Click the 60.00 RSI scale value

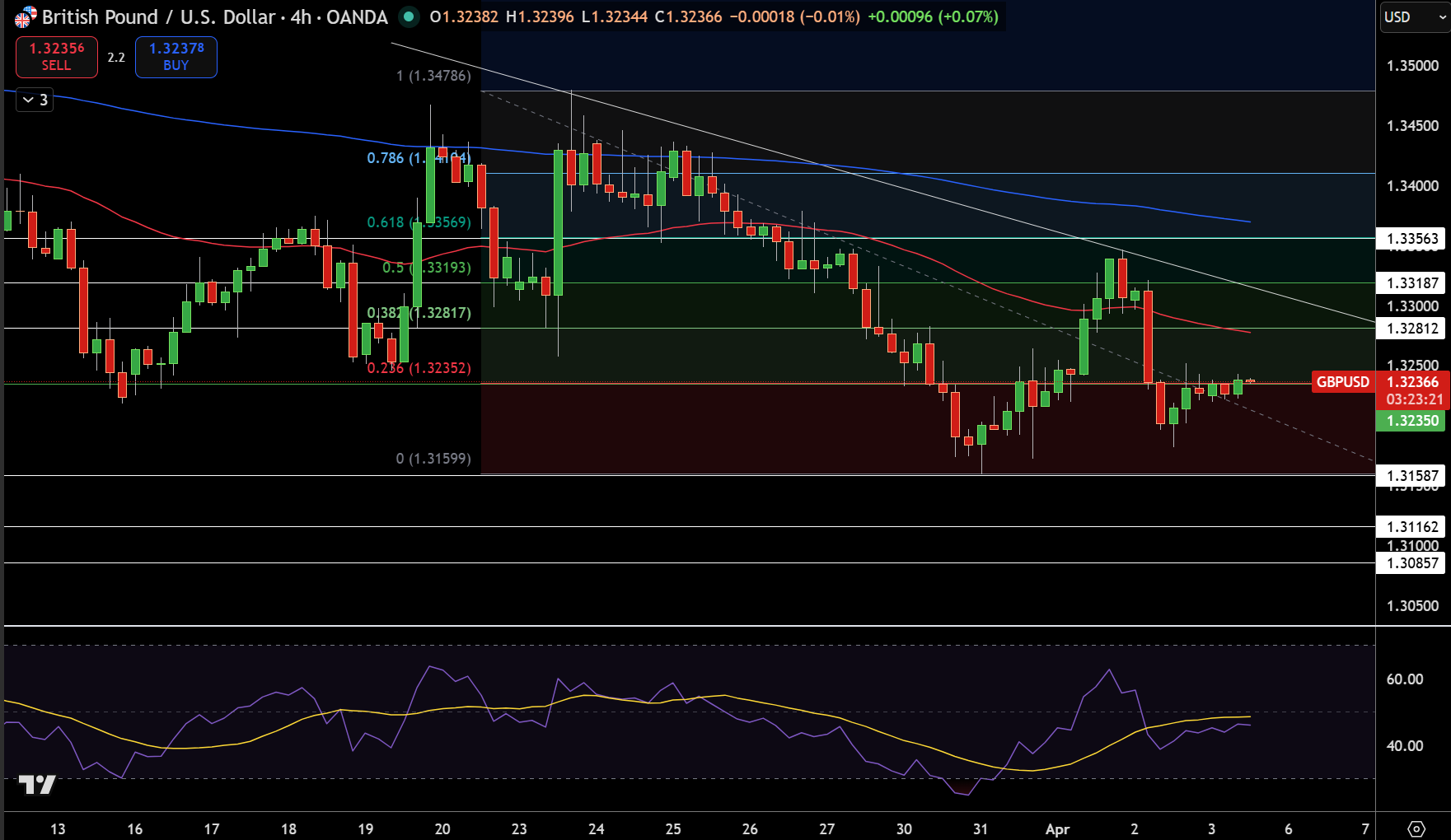pyautogui.click(x=1405, y=679)
